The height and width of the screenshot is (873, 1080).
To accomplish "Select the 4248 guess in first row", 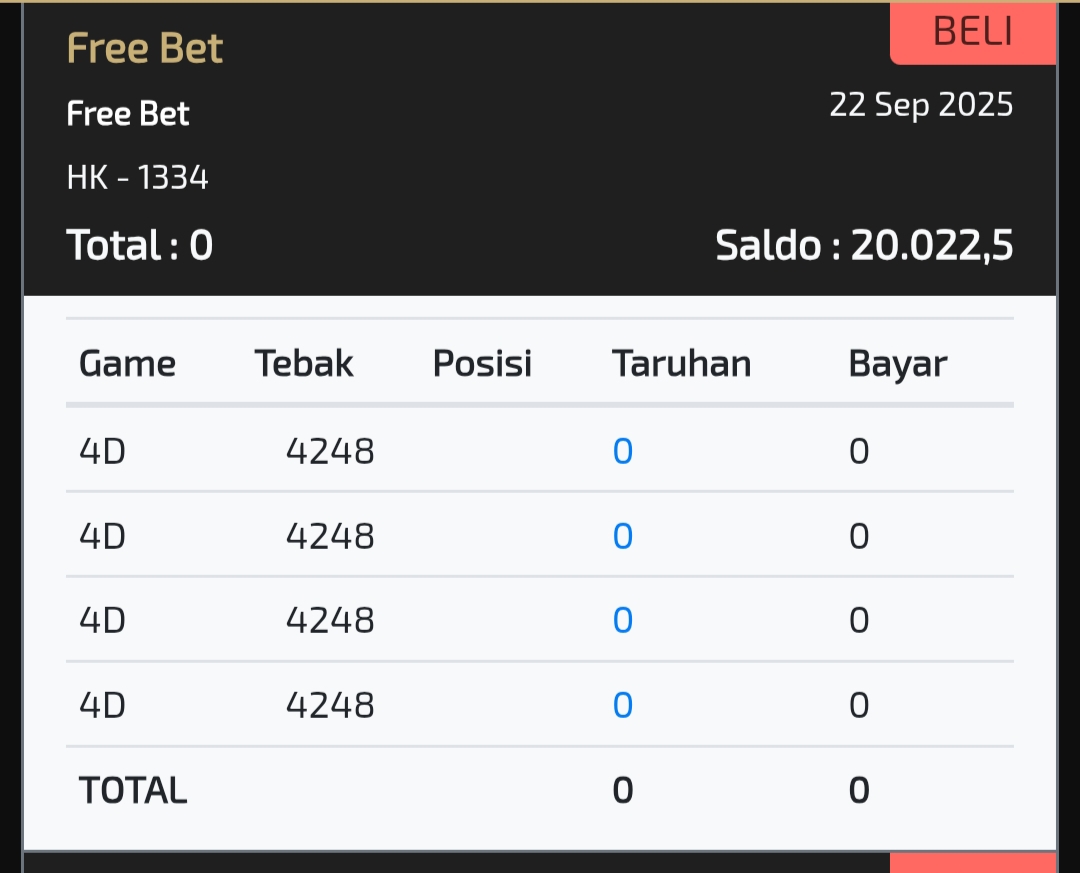I will point(330,452).
